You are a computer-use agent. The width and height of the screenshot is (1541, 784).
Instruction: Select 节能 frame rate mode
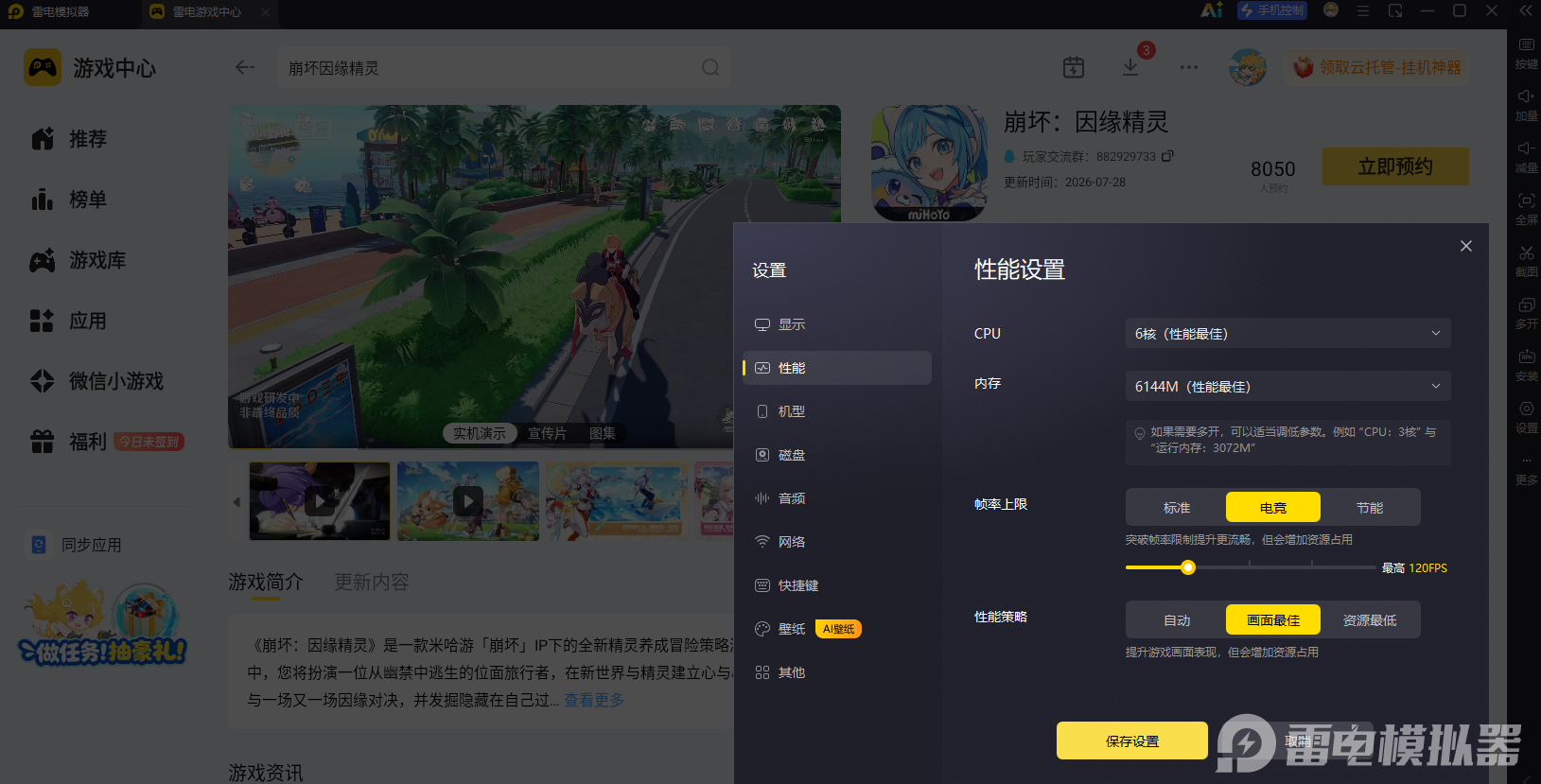click(x=1370, y=508)
